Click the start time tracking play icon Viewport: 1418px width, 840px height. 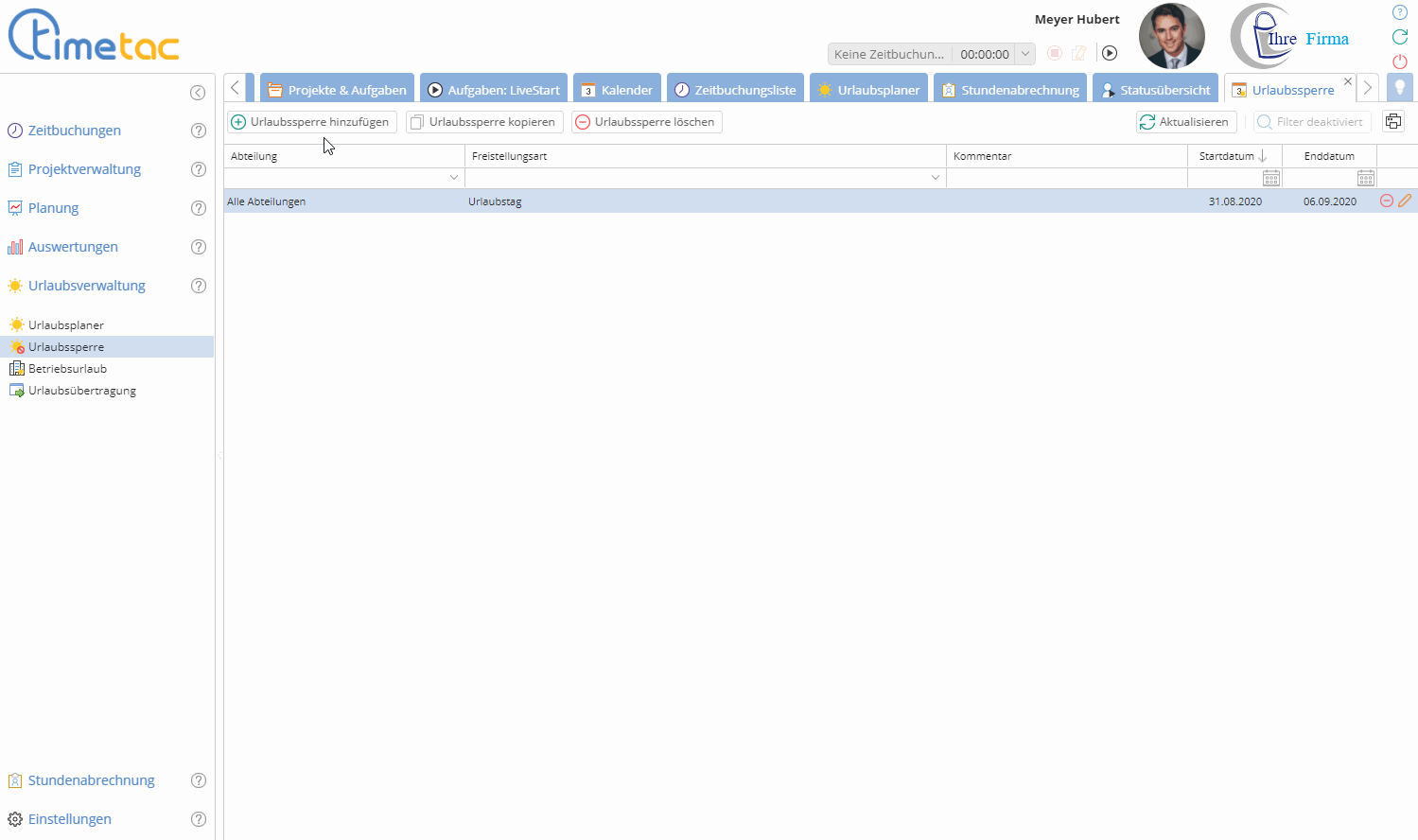point(1110,54)
